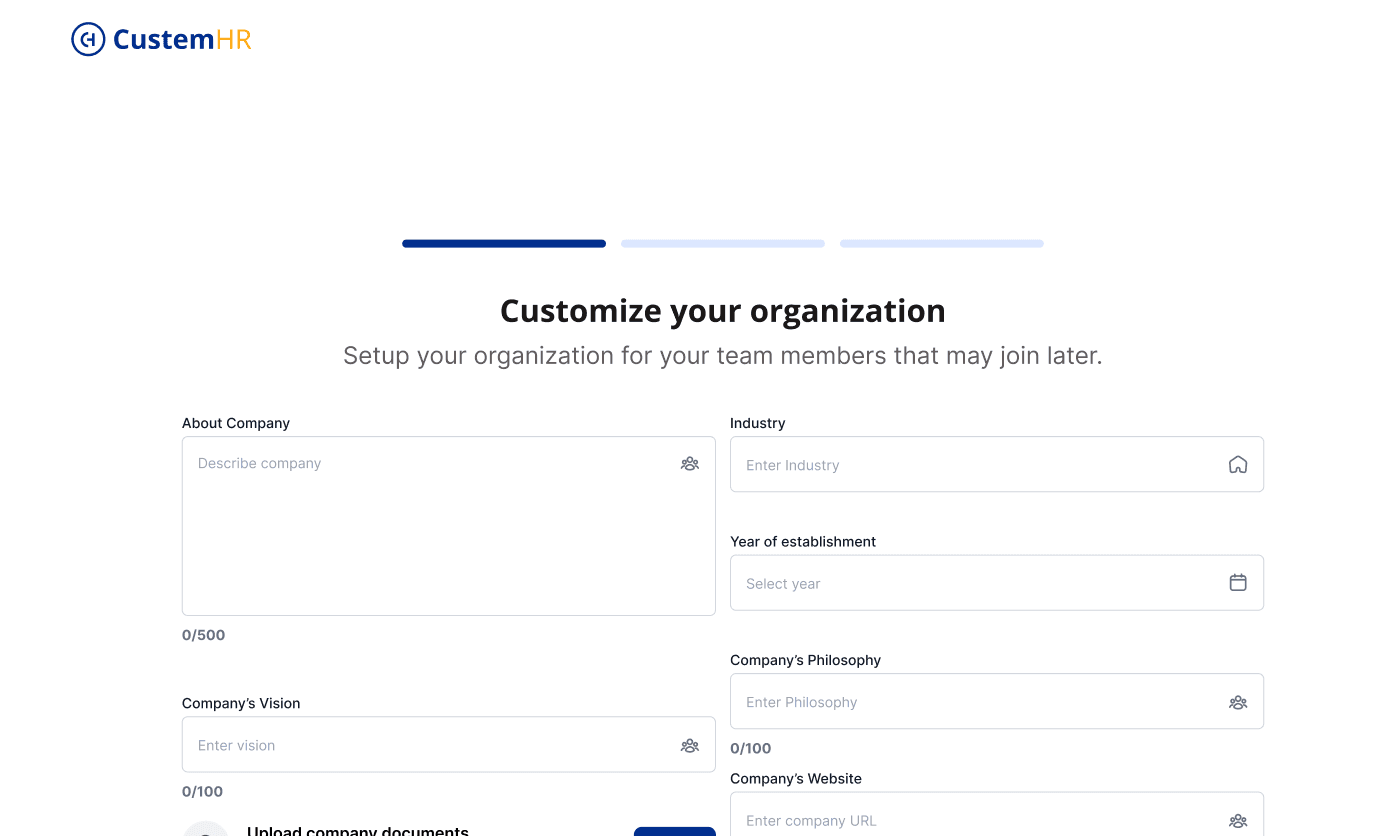Click the people icon in Vision field

[x=690, y=745]
